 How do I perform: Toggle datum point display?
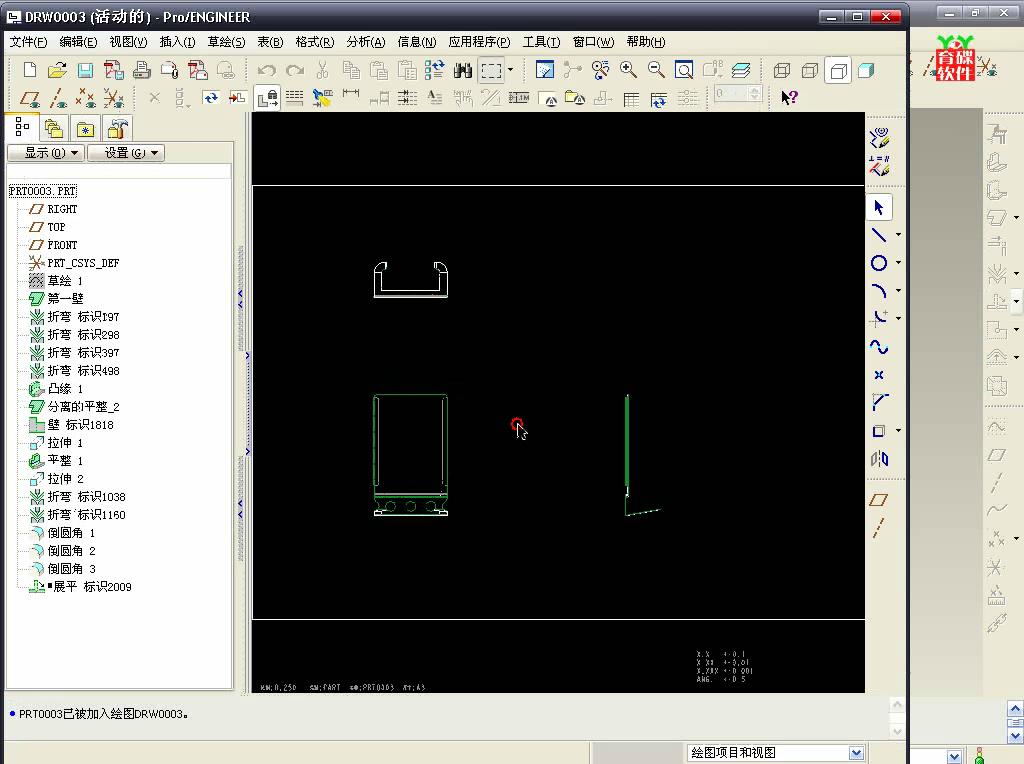86,99
